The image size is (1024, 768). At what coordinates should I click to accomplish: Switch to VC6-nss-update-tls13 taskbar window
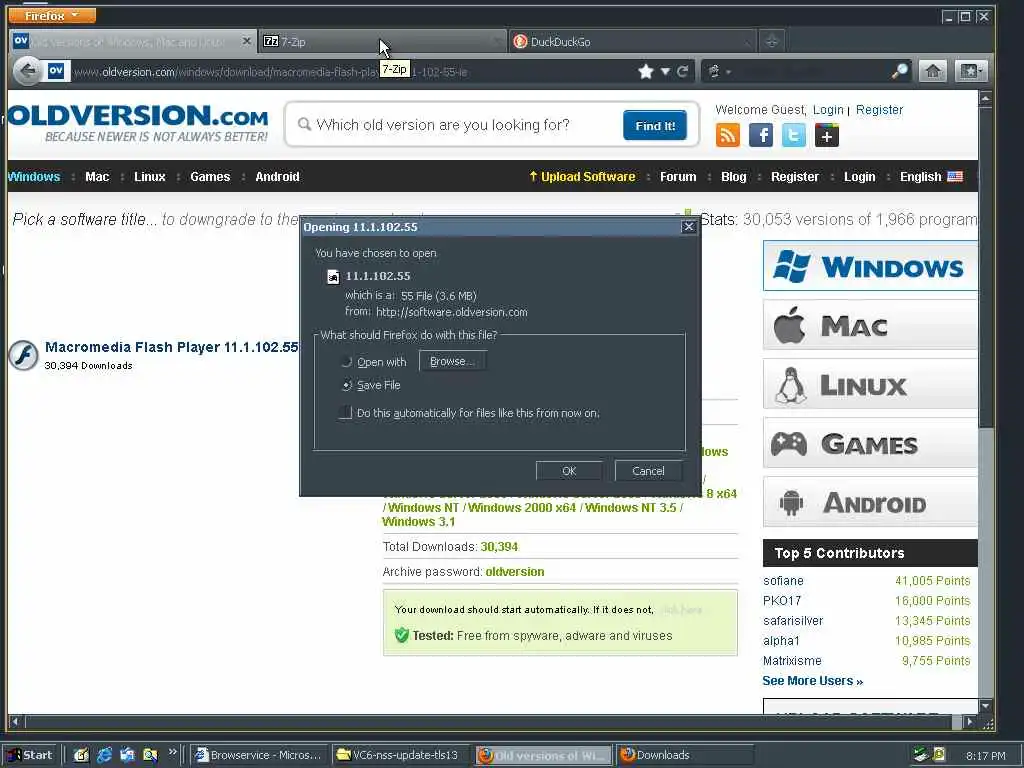[402, 755]
